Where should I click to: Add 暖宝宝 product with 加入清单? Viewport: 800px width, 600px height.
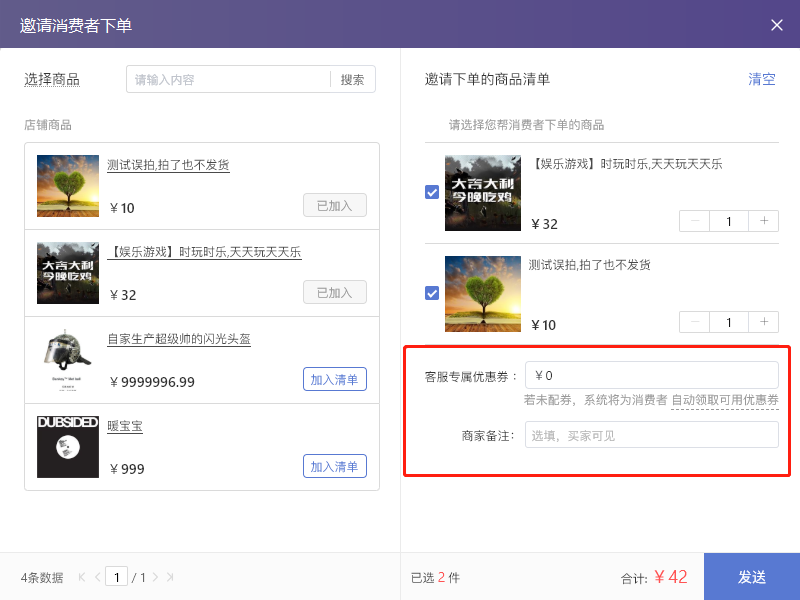pos(335,466)
